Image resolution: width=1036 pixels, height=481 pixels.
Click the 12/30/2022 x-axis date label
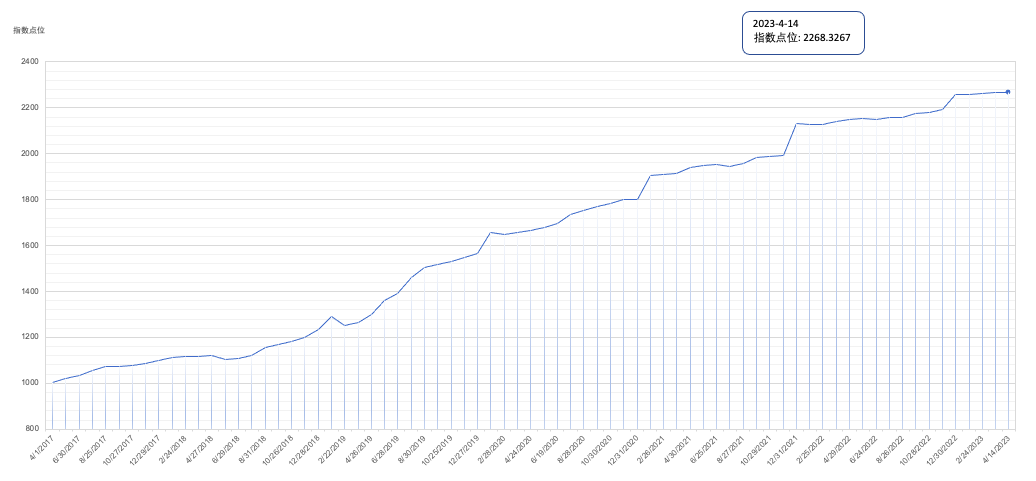942,449
